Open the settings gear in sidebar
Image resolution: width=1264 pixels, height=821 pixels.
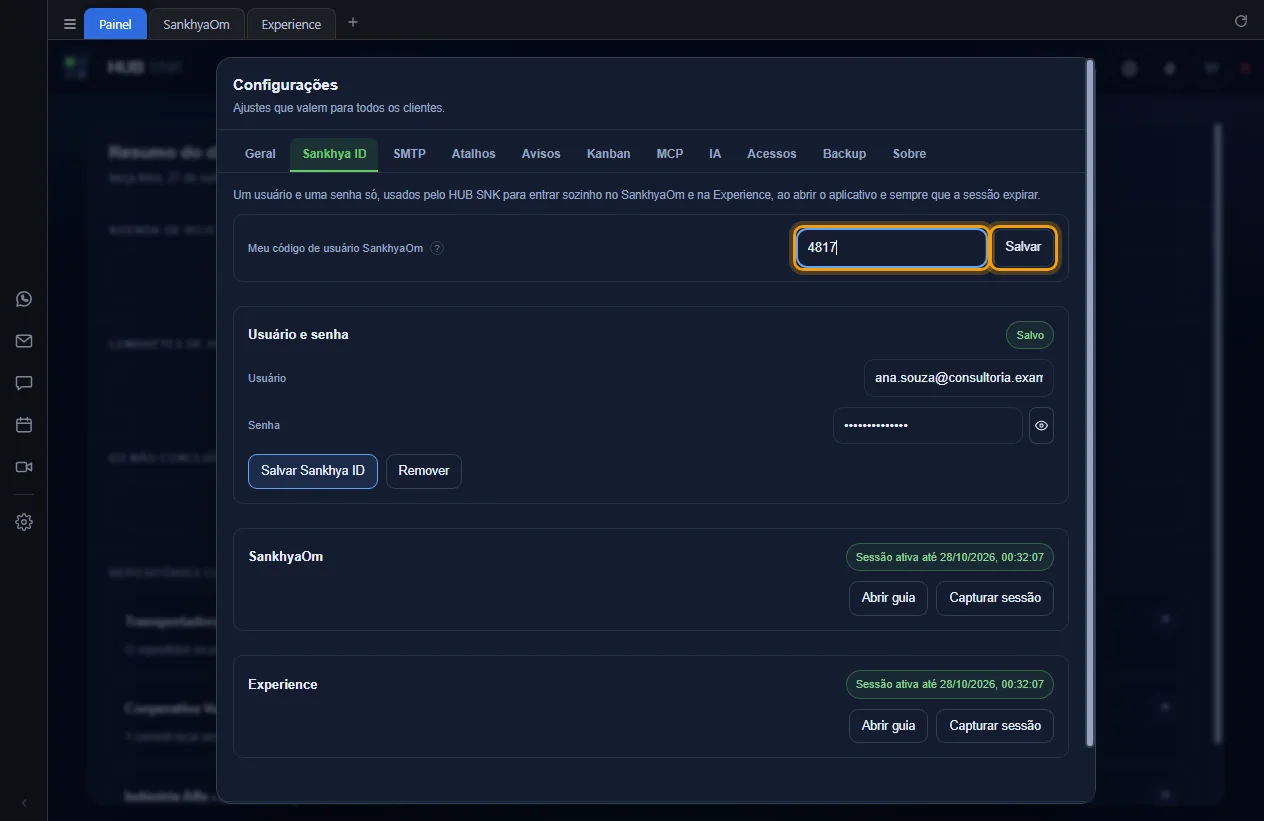click(x=24, y=522)
